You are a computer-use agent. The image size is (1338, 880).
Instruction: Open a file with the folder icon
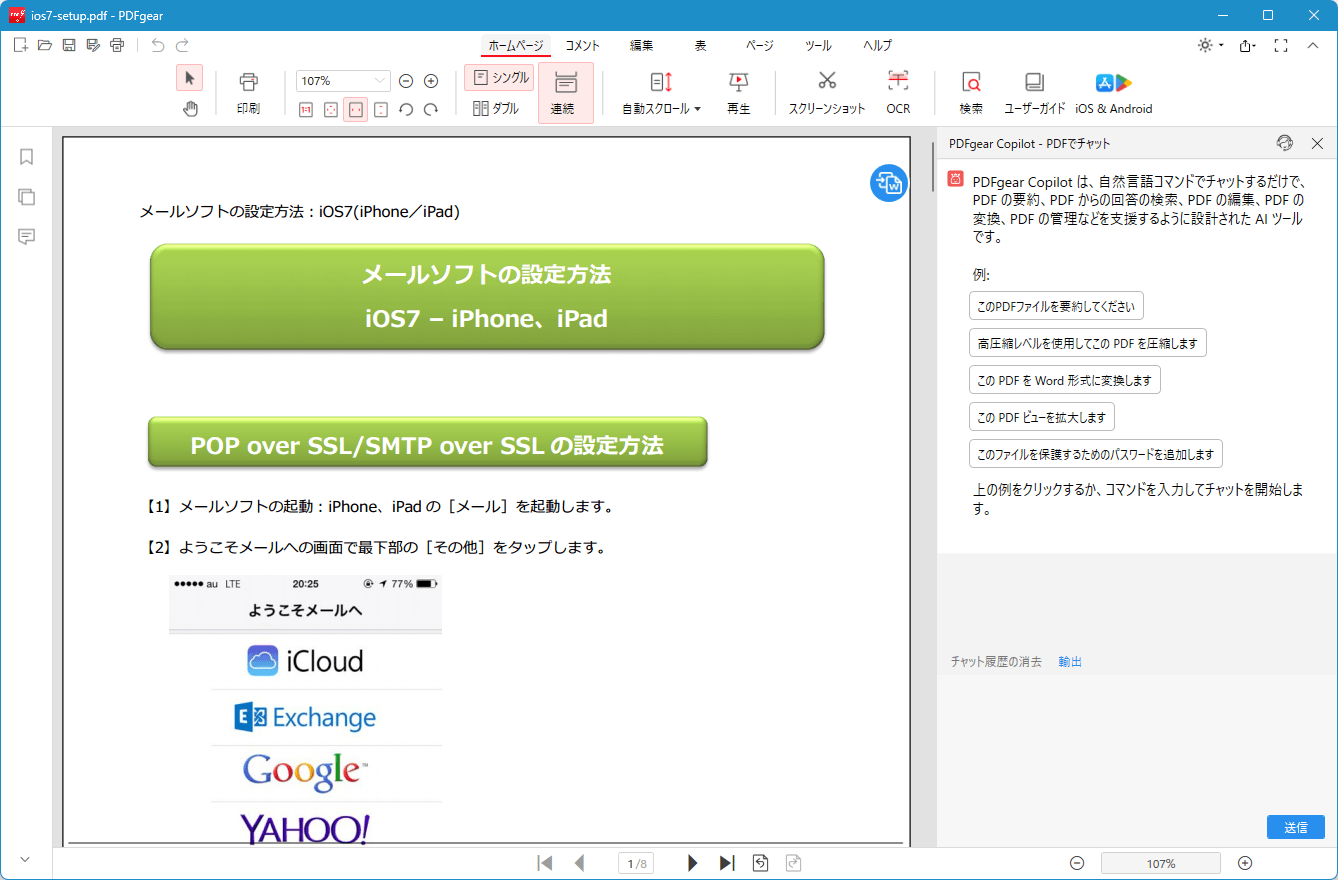tap(45, 45)
